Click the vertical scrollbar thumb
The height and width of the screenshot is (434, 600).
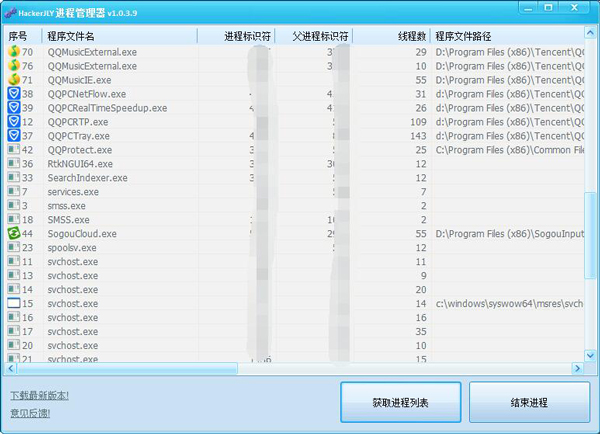coord(590,236)
